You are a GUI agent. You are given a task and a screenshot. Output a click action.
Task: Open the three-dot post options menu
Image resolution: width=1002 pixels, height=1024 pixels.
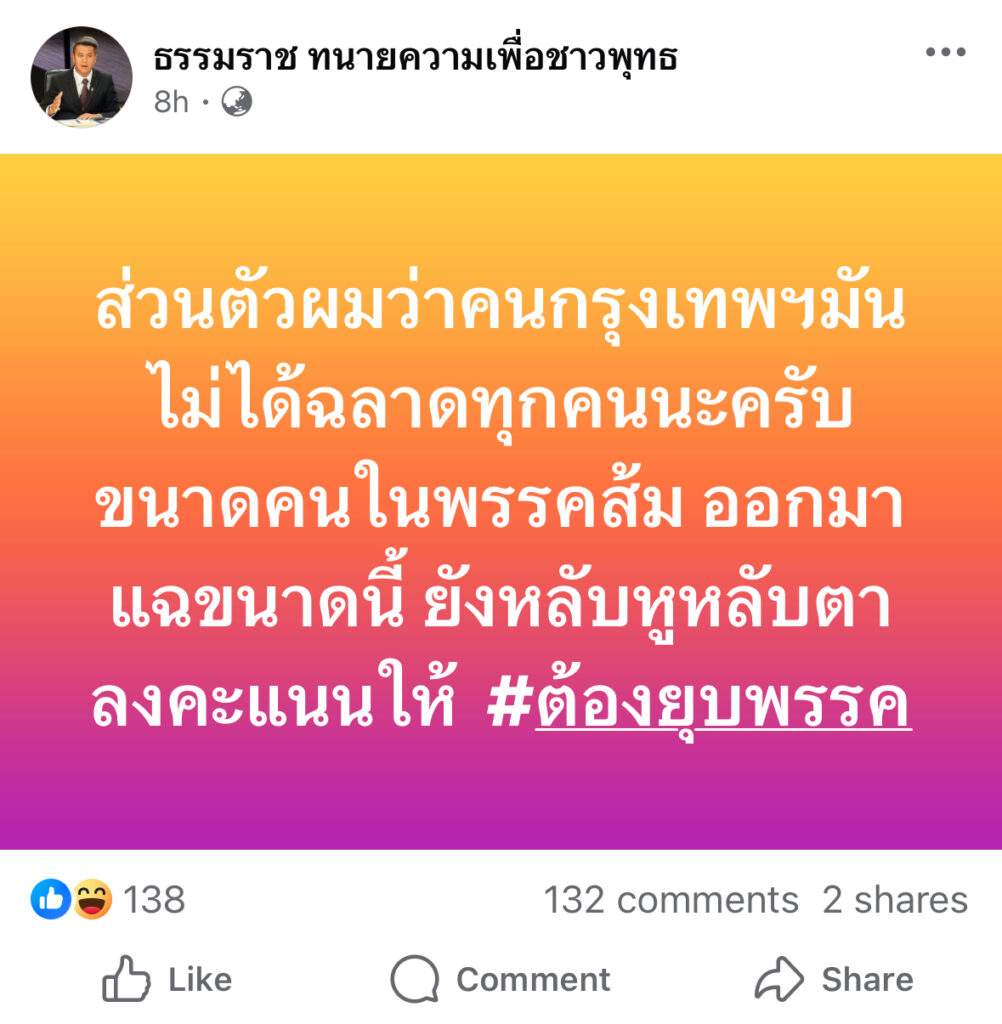[945, 52]
